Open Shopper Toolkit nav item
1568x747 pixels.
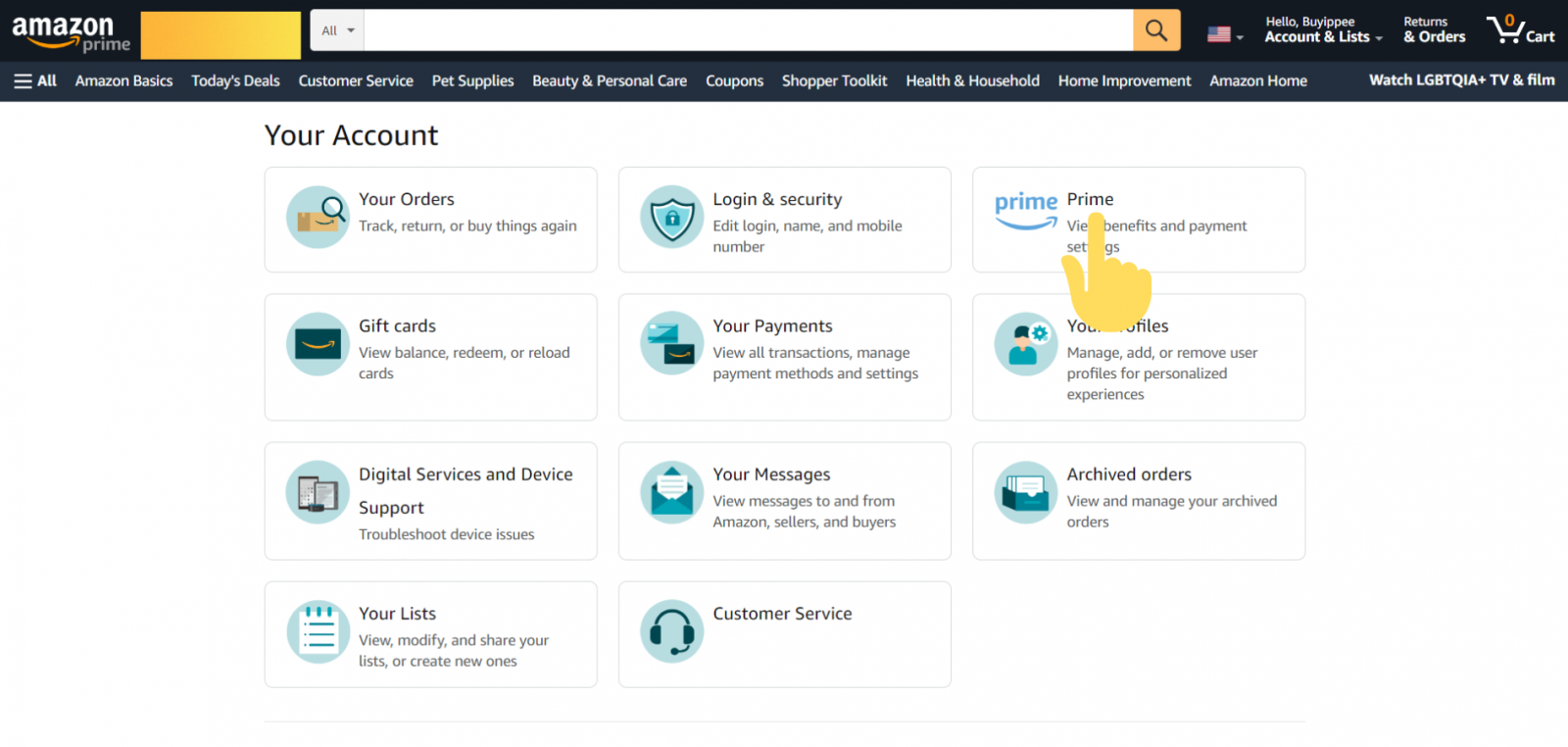pos(834,80)
